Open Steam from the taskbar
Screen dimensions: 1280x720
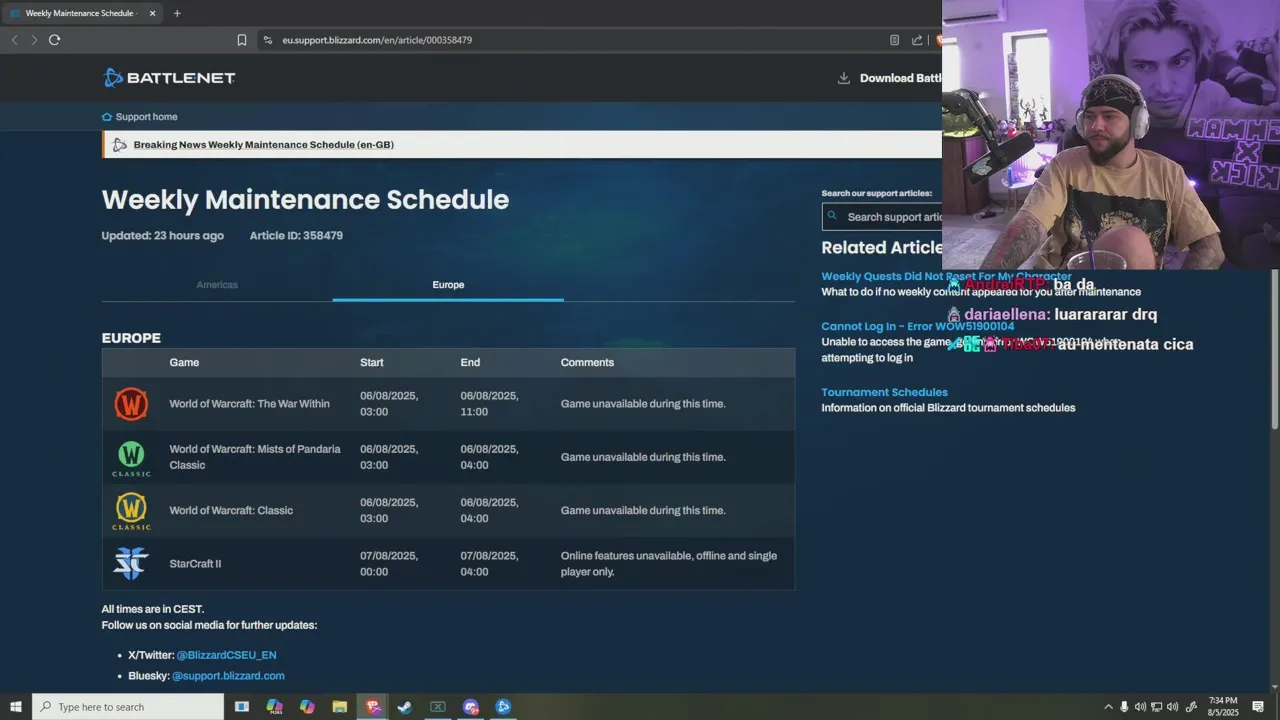405,707
